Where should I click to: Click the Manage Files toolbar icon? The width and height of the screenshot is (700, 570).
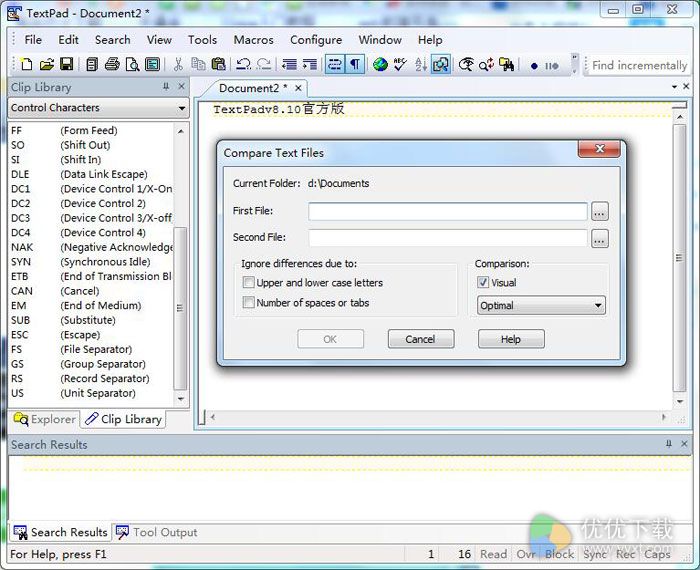point(92,65)
